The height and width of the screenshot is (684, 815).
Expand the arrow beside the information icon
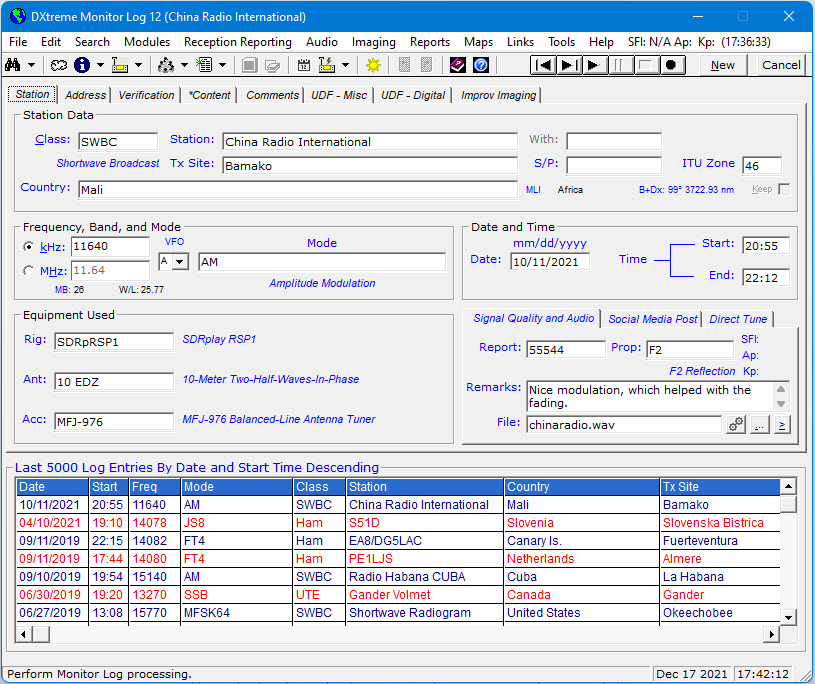tap(100, 65)
